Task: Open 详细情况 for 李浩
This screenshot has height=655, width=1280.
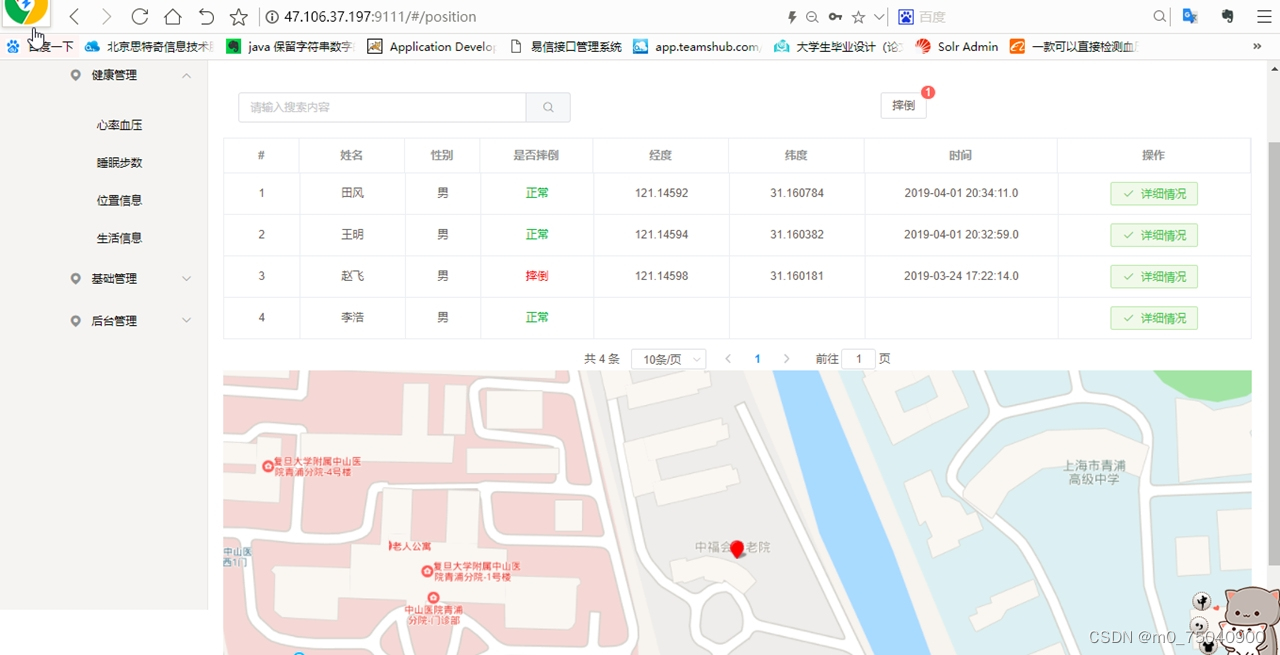Action: 1154,318
